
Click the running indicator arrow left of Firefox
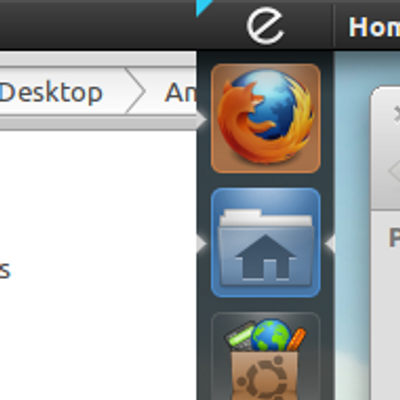tap(202, 119)
